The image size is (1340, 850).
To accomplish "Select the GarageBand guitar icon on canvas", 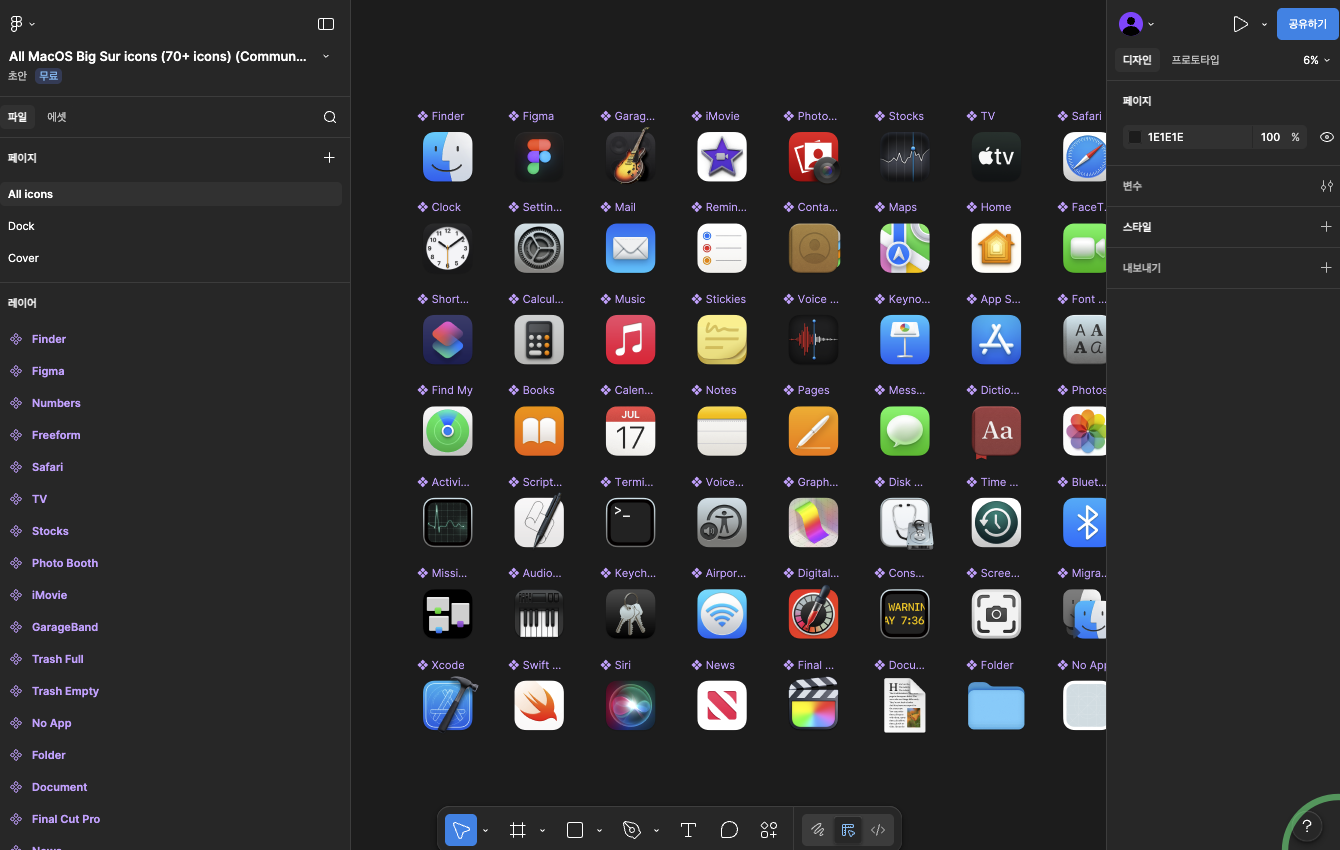I will coord(630,155).
